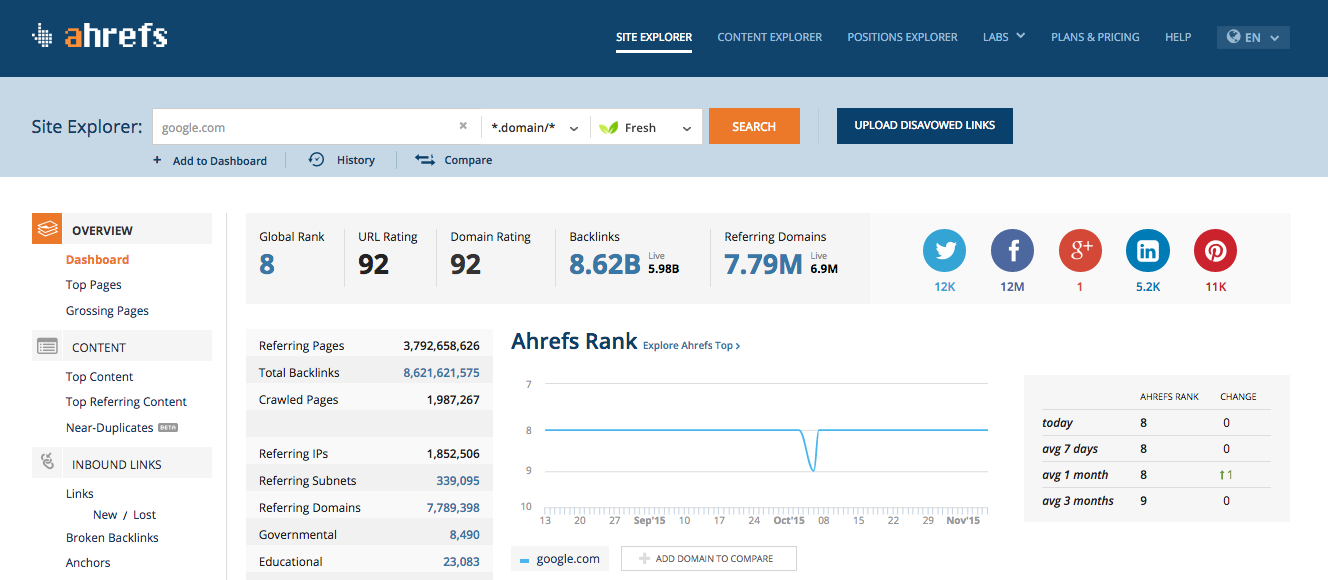The image size is (1328, 580).
Task: Open the EN language selector
Action: tap(1253, 37)
